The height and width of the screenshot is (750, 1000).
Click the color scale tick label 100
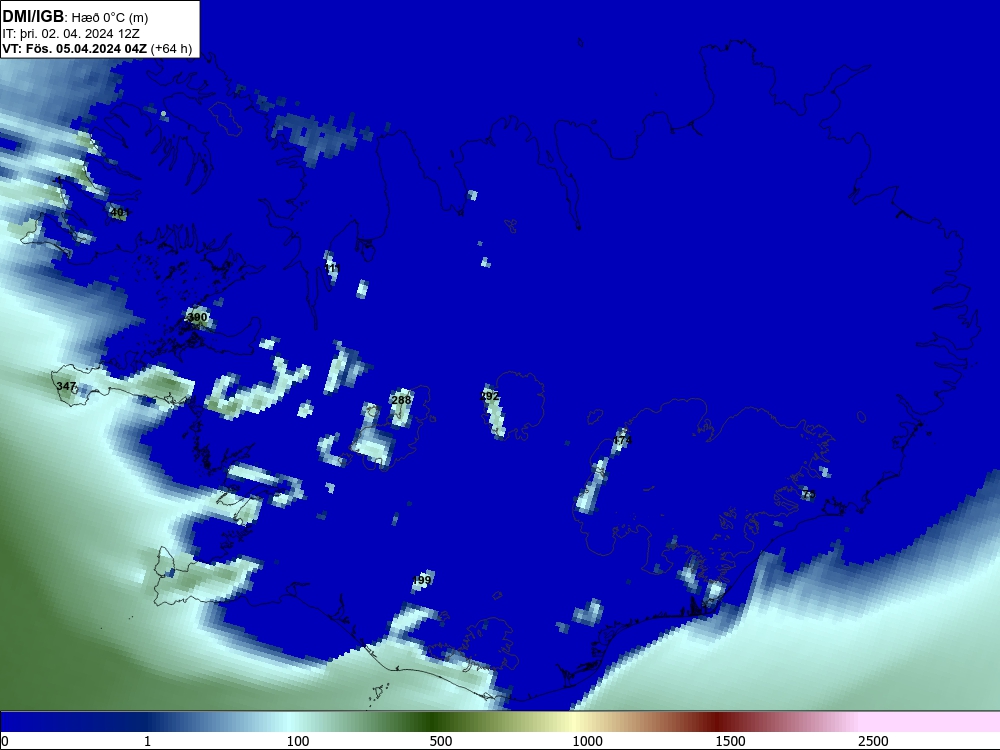(298, 741)
